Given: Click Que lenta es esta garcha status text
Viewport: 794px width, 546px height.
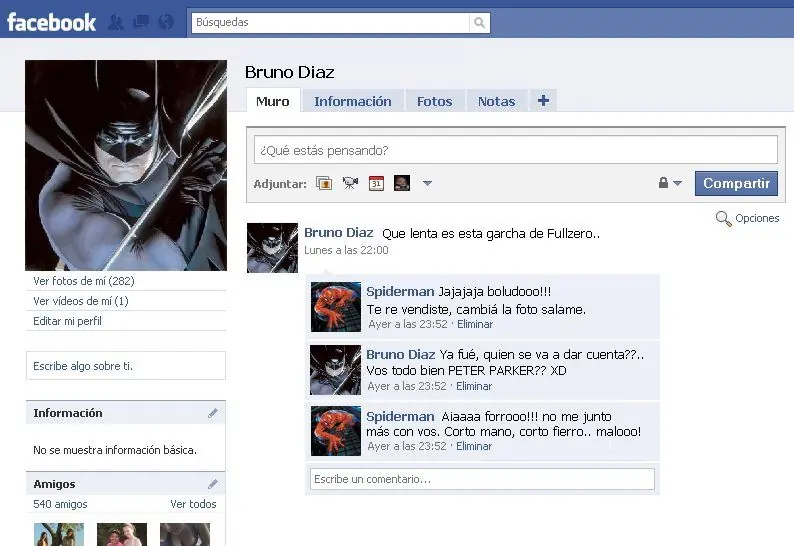Looking at the screenshot, I should (491, 233).
